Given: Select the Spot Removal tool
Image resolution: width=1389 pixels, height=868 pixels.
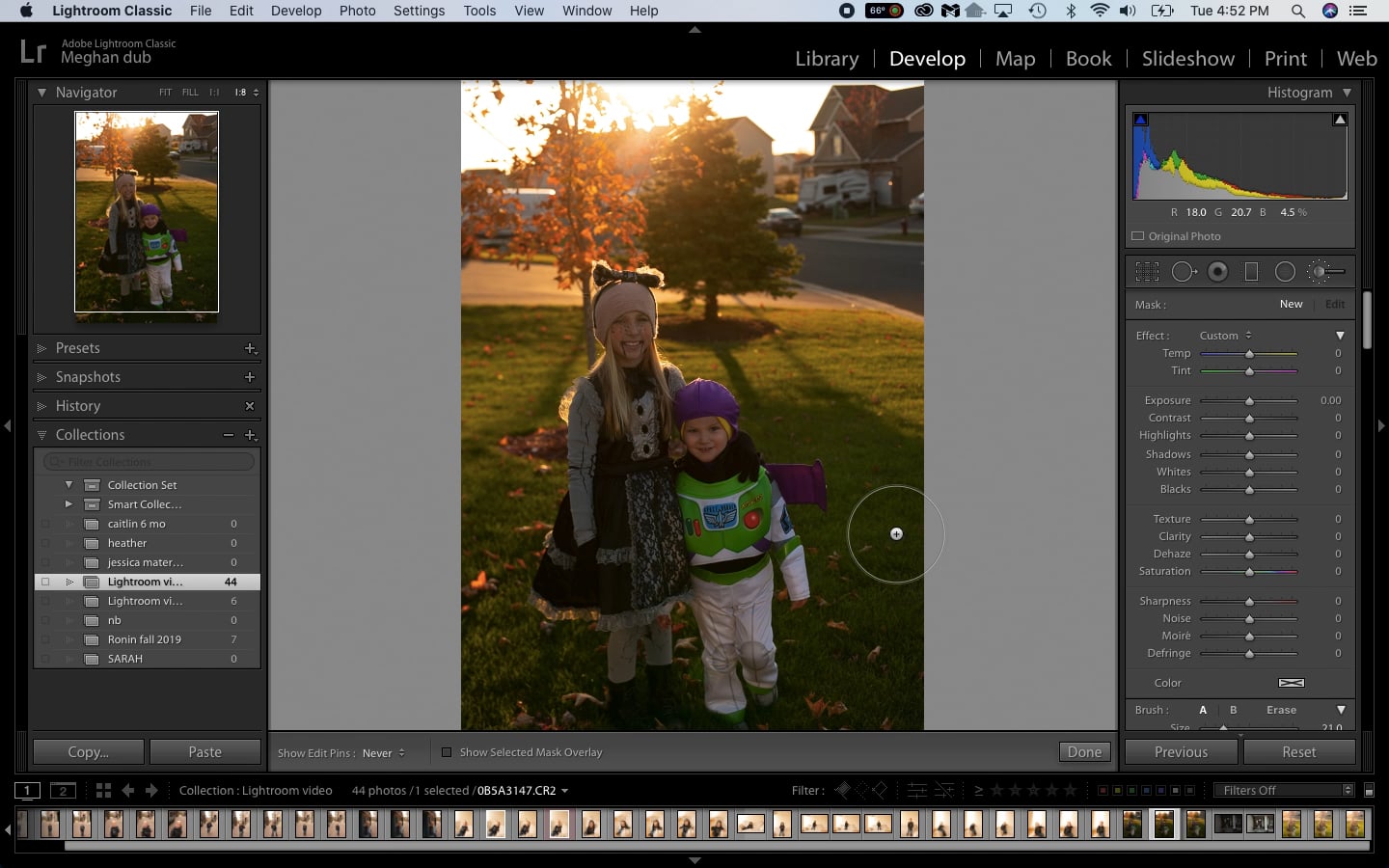Looking at the screenshot, I should [1184, 272].
